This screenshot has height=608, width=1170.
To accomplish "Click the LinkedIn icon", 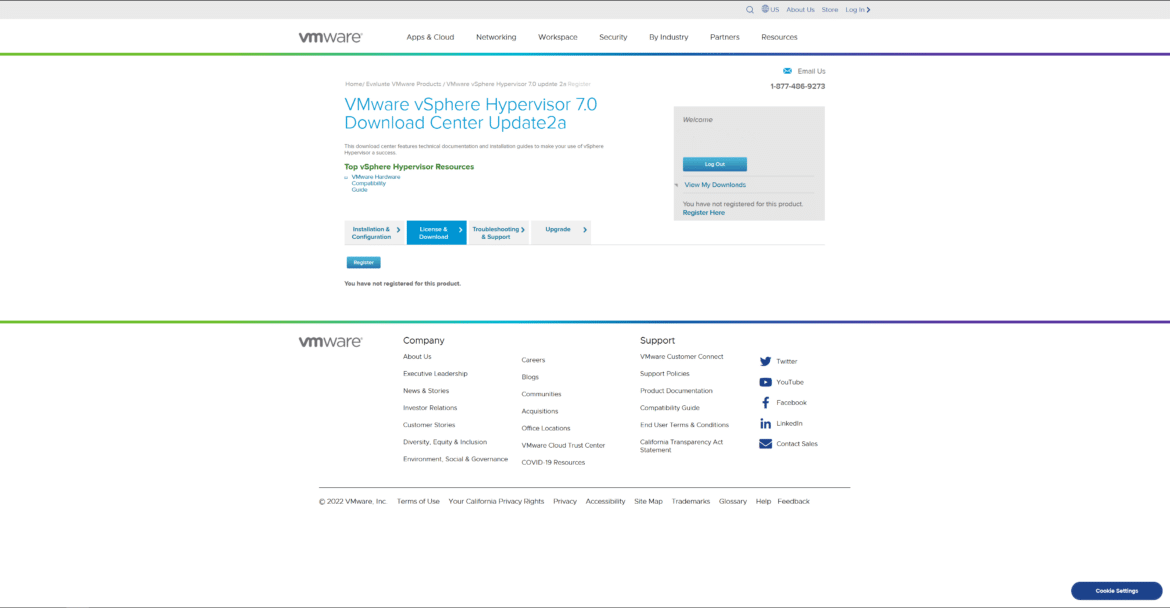I will tap(766, 423).
